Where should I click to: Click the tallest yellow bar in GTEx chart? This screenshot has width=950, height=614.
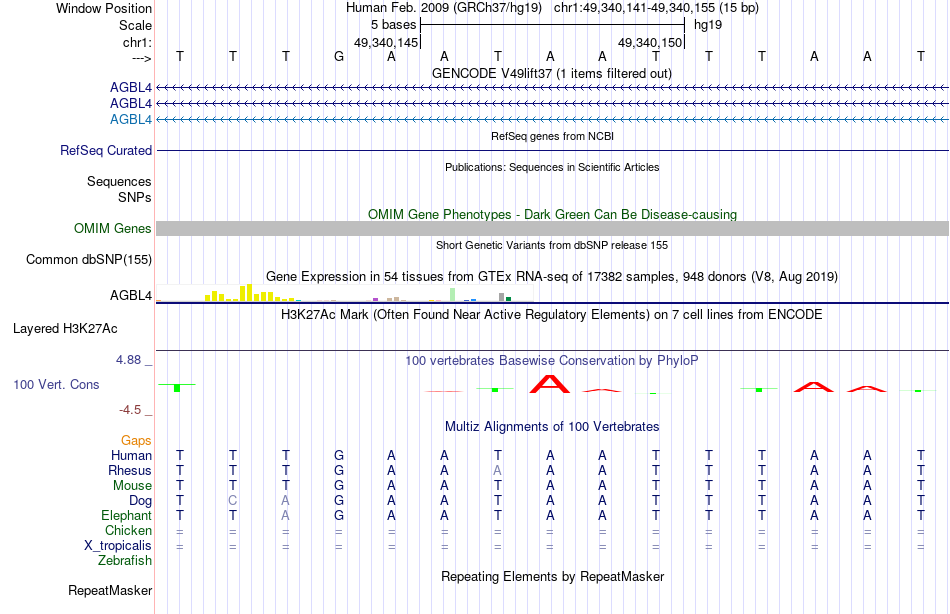click(249, 293)
